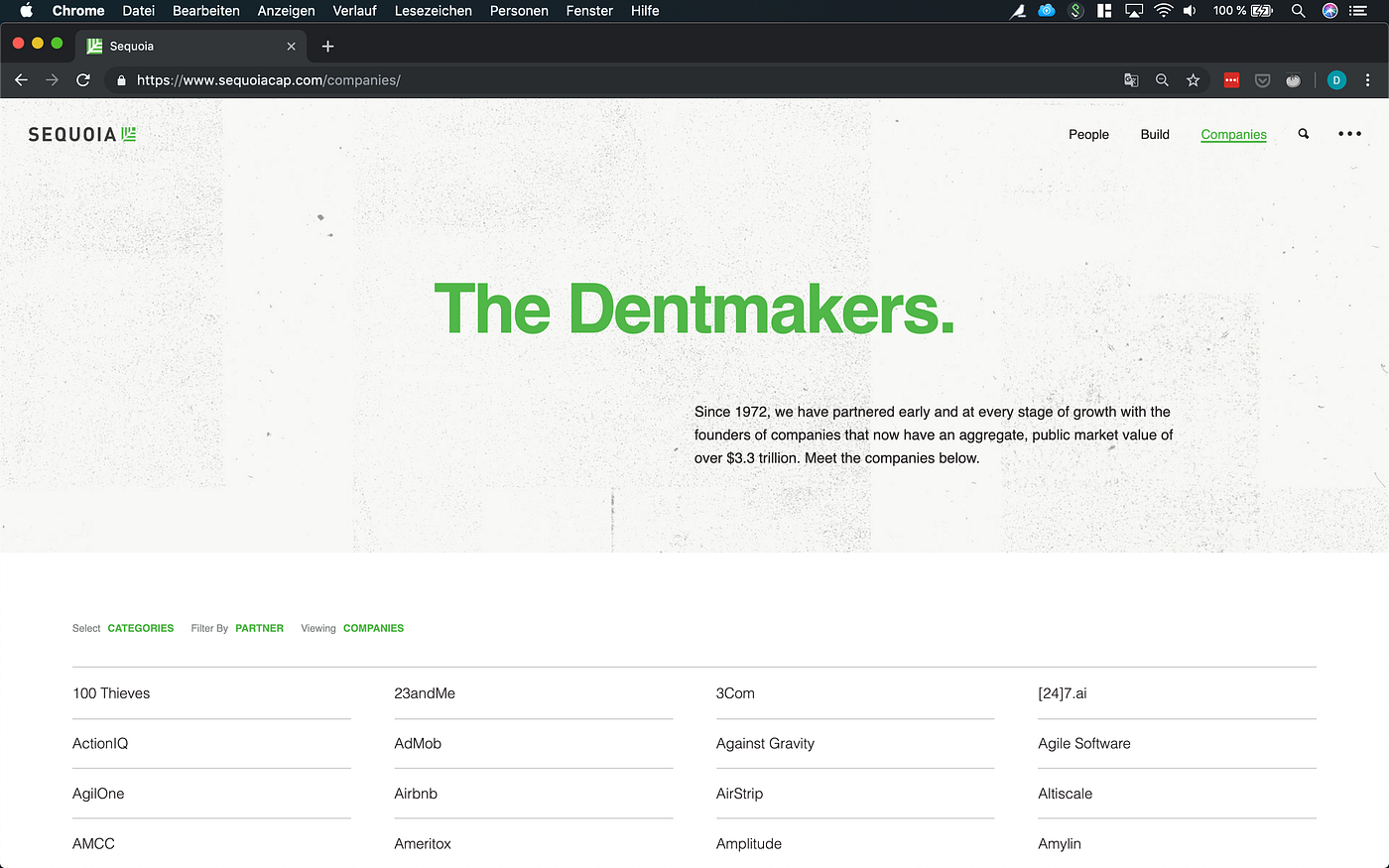The width and height of the screenshot is (1389, 868).
Task: Open the site search magnifier icon
Action: click(1304, 134)
